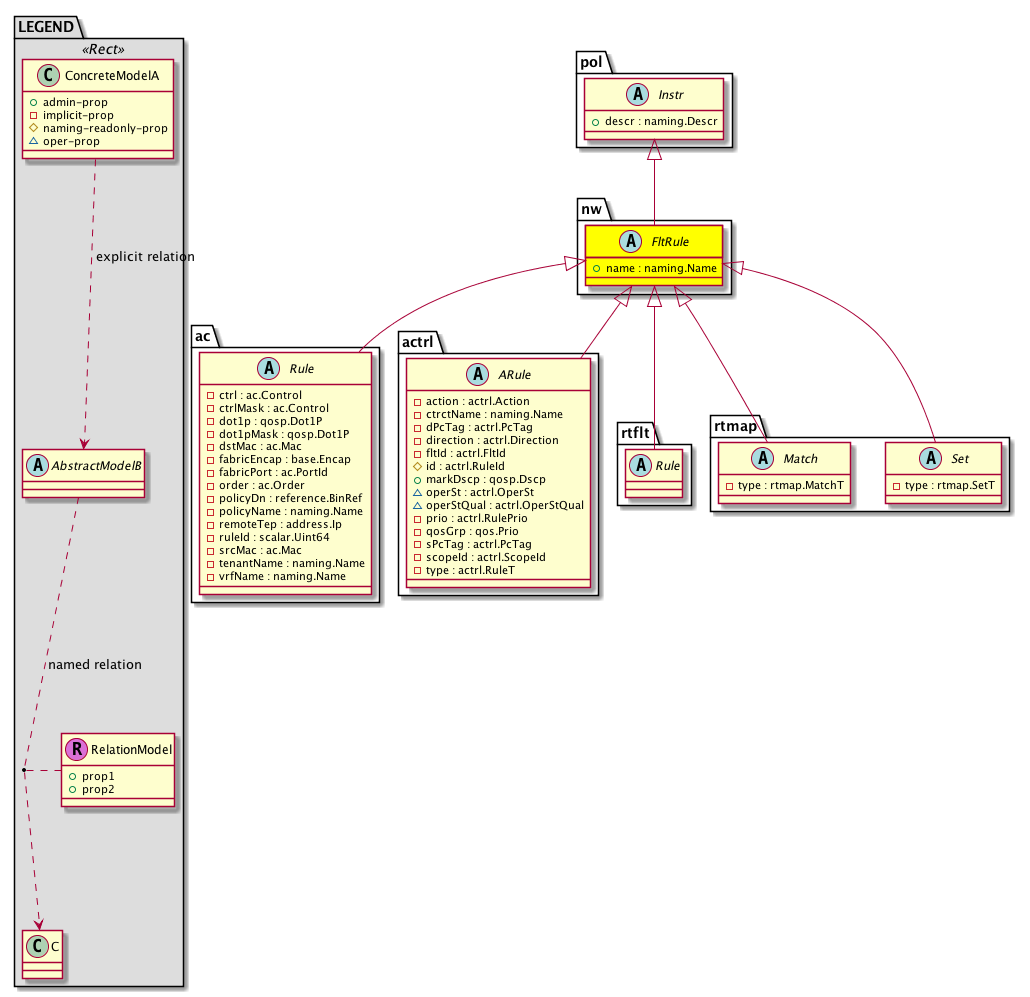Click the 'A' icon beside Instr
1030x997 pixels.
pyautogui.click(x=629, y=93)
